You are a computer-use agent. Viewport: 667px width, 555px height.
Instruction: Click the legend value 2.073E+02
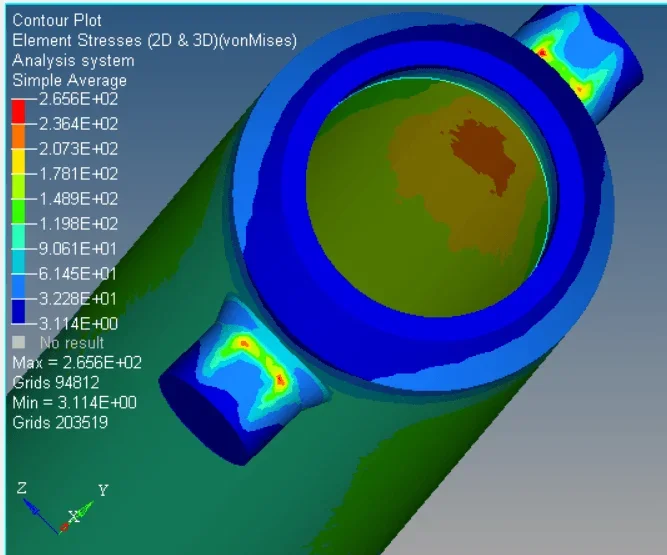point(79,149)
